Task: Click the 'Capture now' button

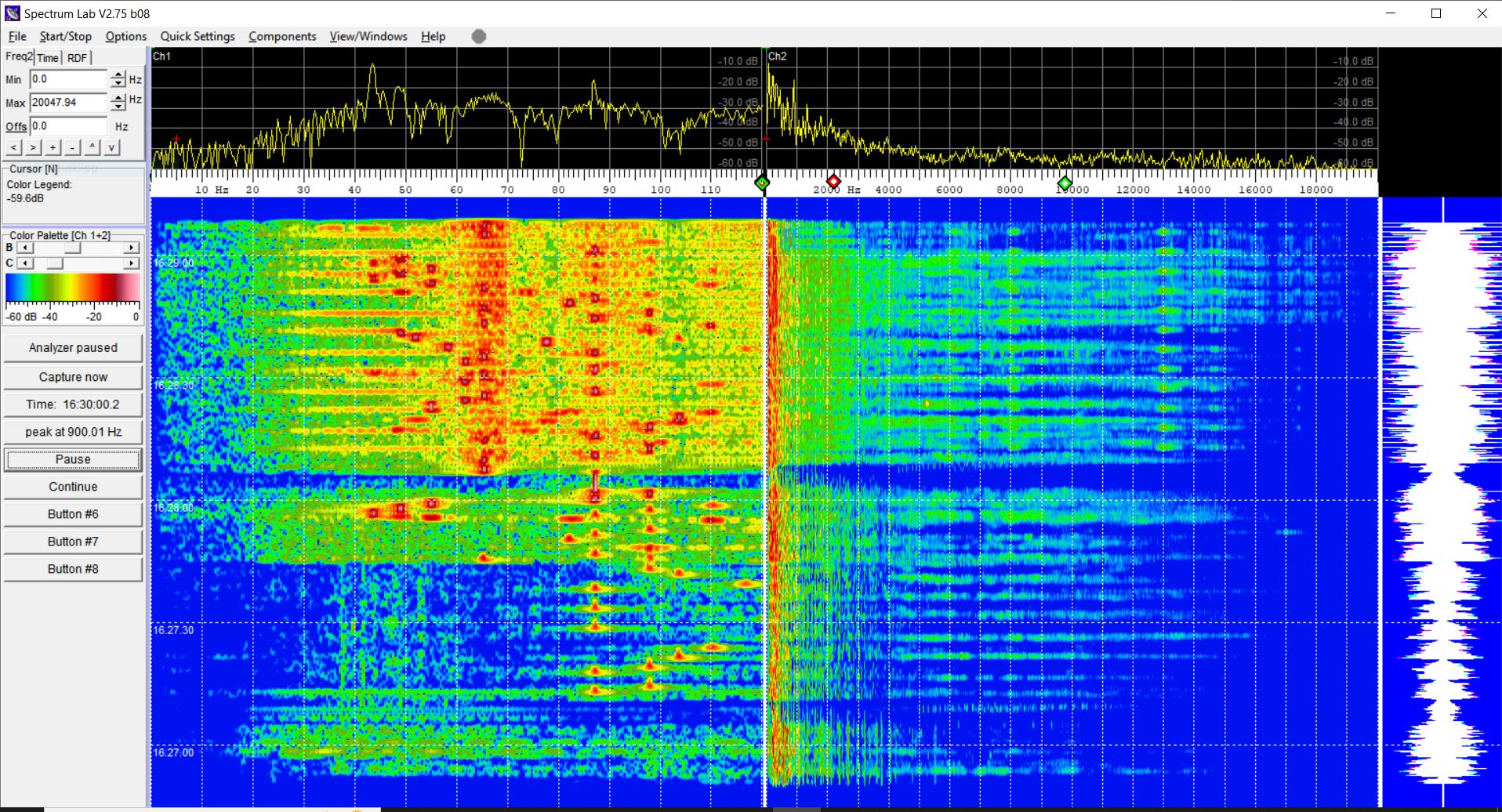Action: click(73, 377)
